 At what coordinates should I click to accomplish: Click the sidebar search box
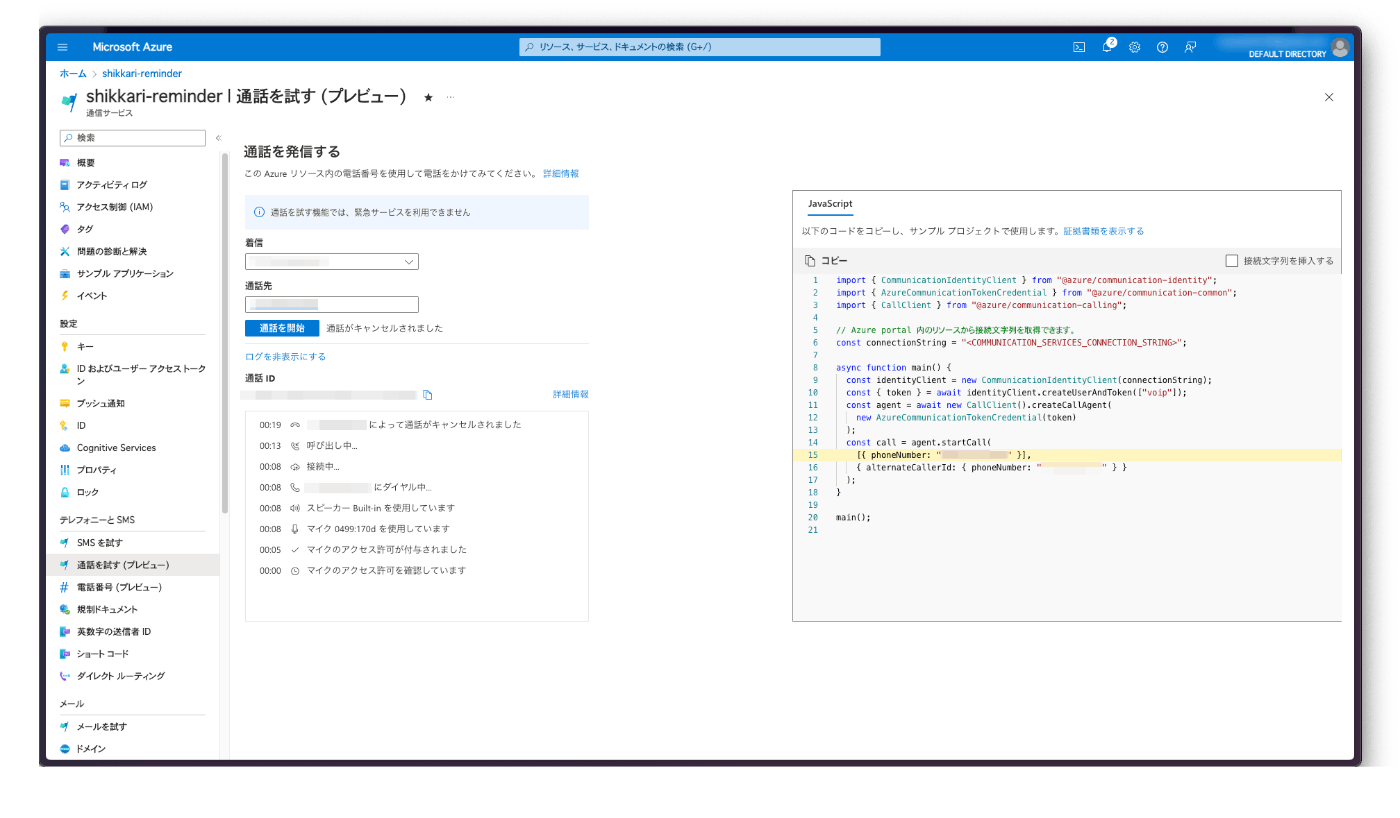[133, 138]
